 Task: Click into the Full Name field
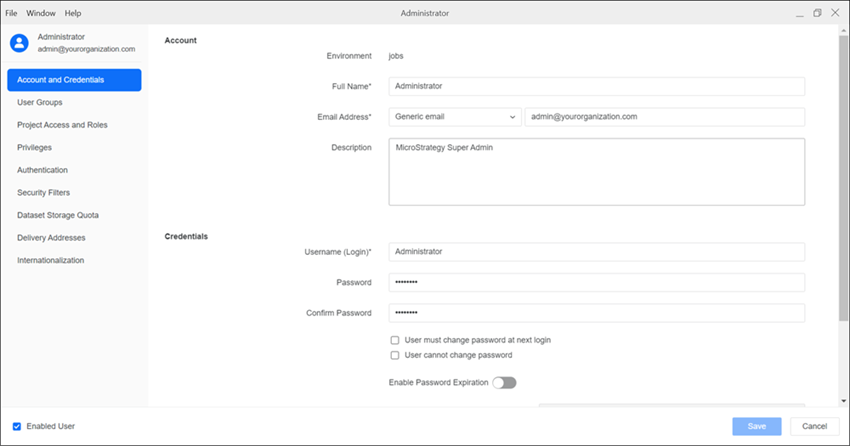pos(596,86)
